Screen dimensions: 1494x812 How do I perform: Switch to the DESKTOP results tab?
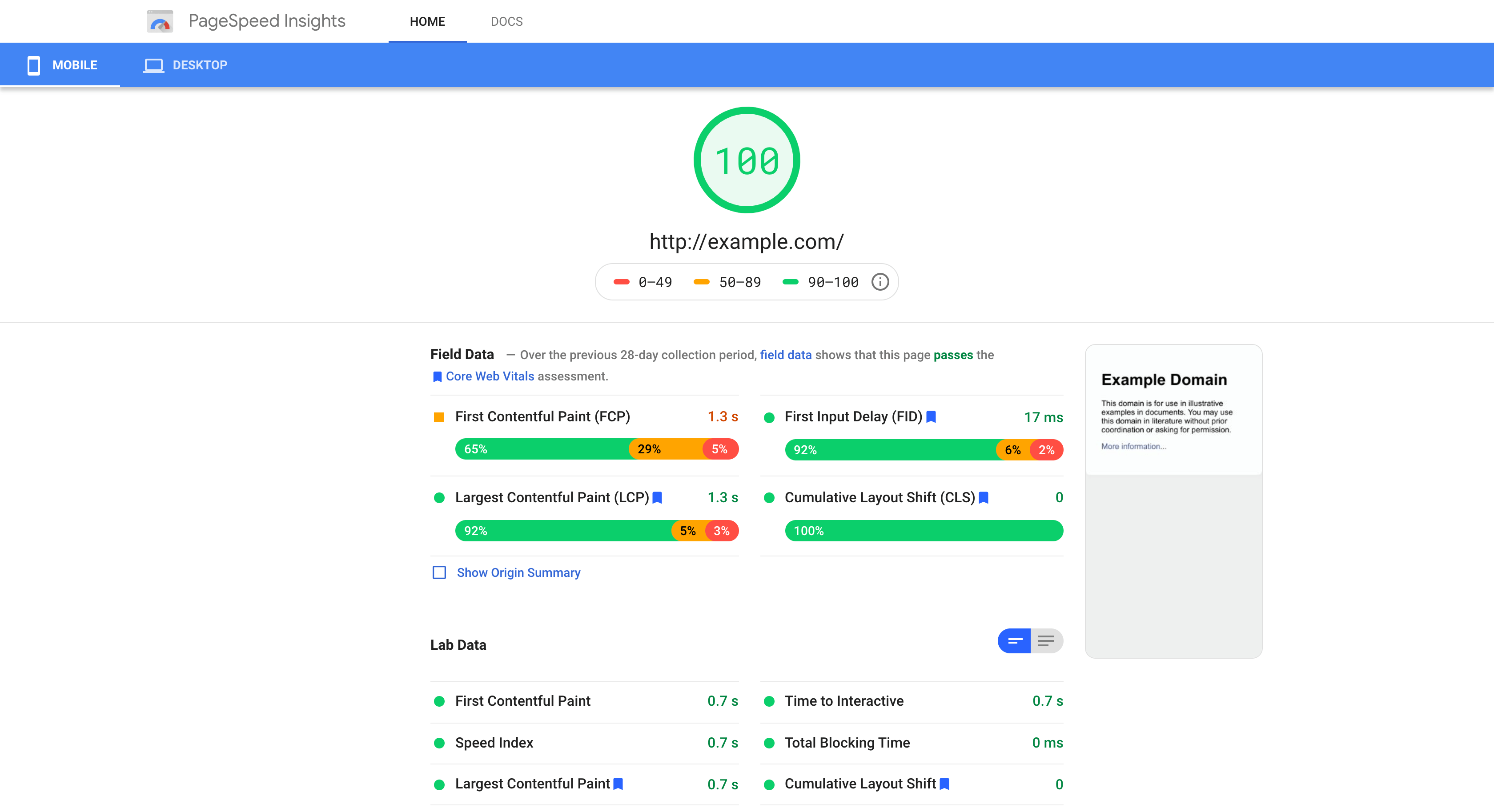pyautogui.click(x=185, y=65)
